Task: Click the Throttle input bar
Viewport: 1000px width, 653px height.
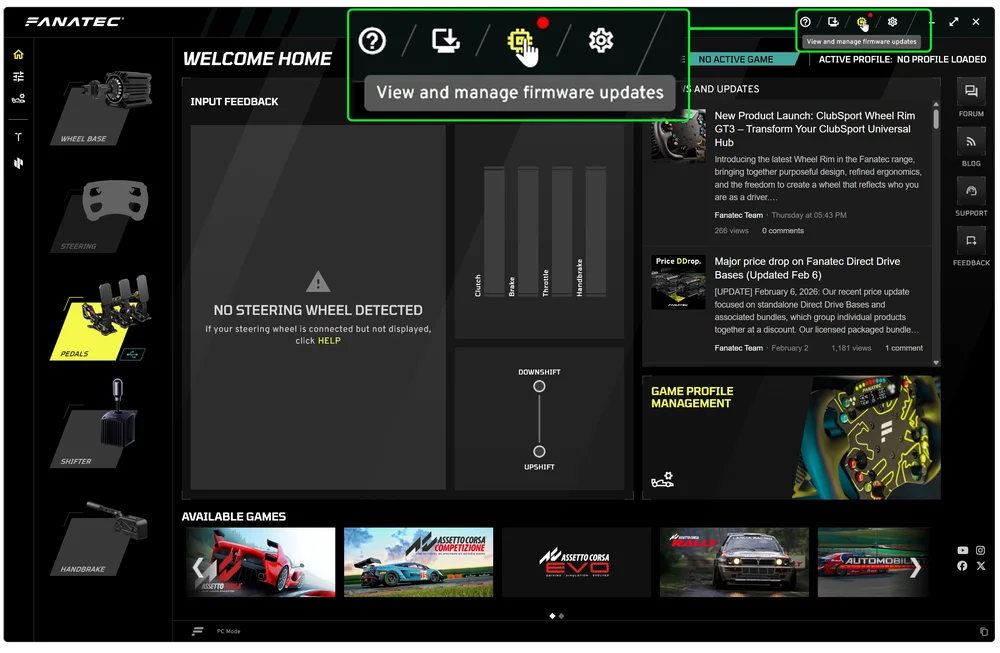Action: point(562,231)
